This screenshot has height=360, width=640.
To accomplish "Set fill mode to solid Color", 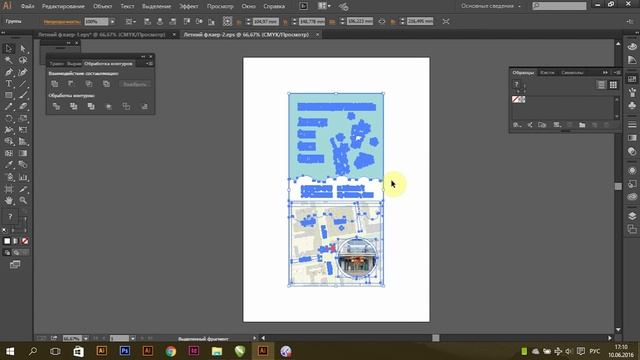I will (x=7, y=241).
